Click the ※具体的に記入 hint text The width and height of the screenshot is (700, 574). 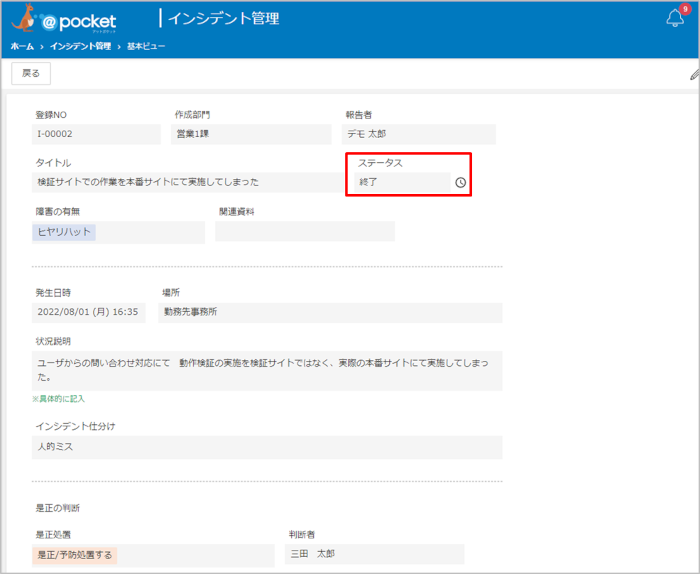(58, 399)
